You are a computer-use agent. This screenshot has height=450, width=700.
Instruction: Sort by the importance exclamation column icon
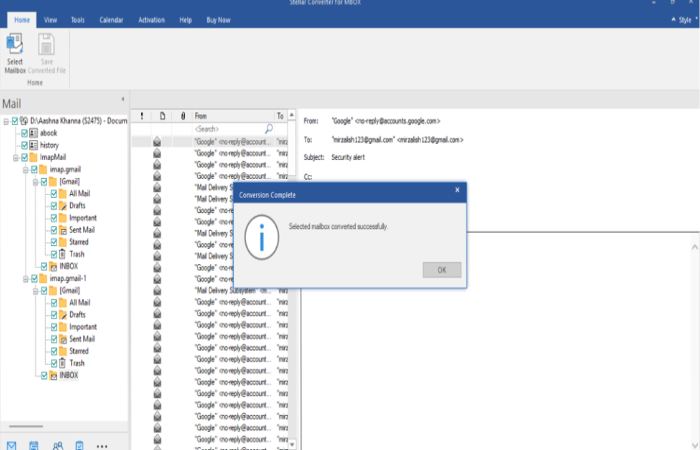coord(142,116)
